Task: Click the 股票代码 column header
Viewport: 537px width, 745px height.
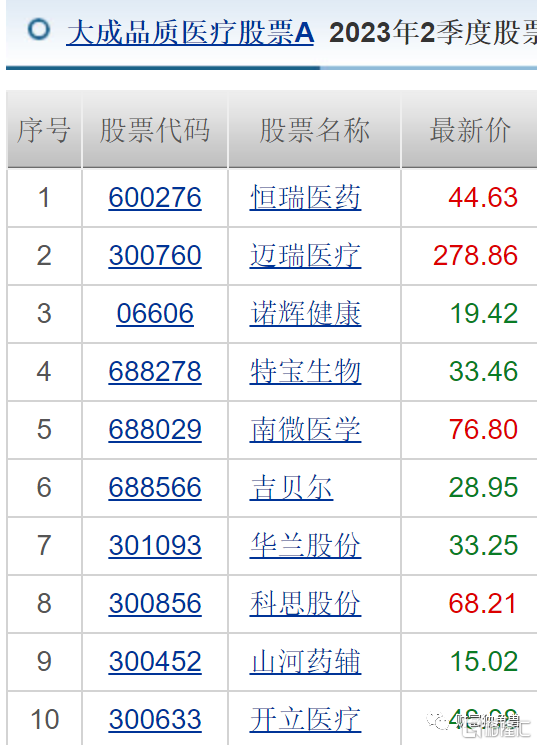Action: [x=155, y=130]
